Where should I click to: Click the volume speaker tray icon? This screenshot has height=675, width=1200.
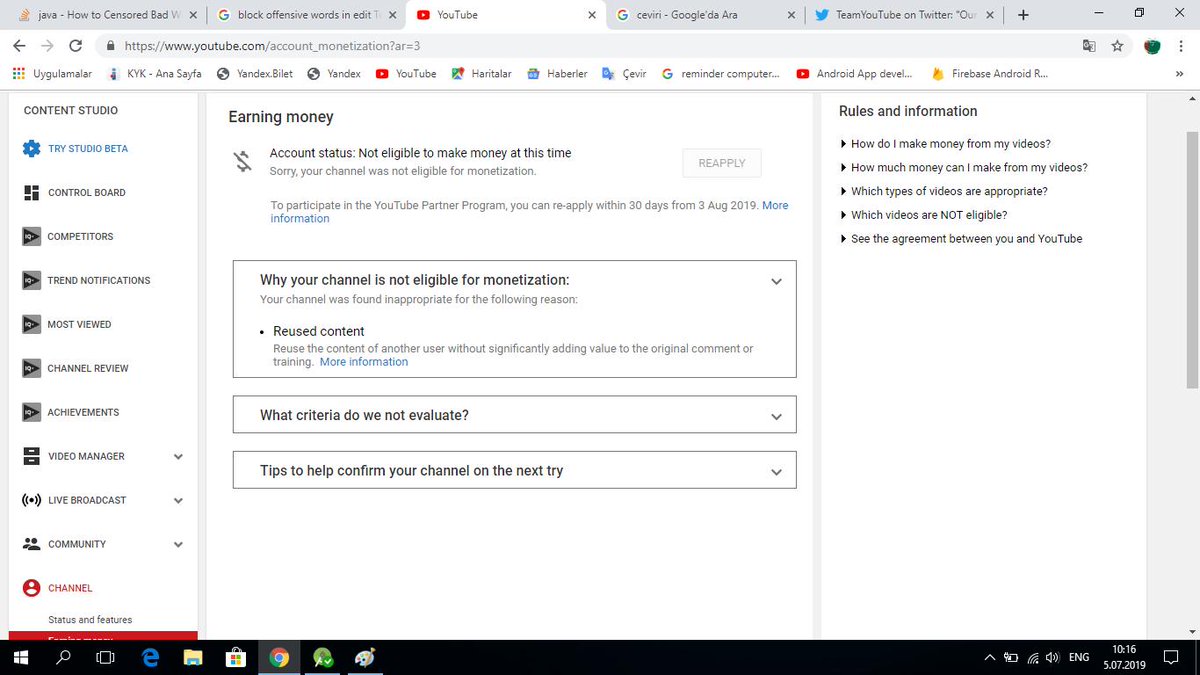(1052, 657)
